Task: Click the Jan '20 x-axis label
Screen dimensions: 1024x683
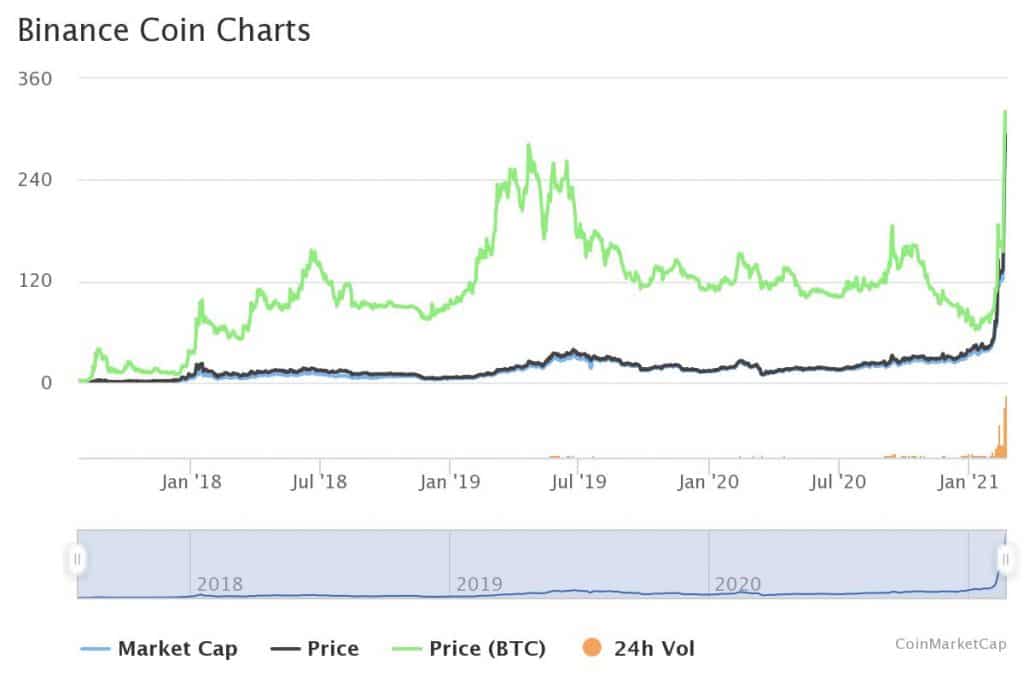Action: pos(709,483)
